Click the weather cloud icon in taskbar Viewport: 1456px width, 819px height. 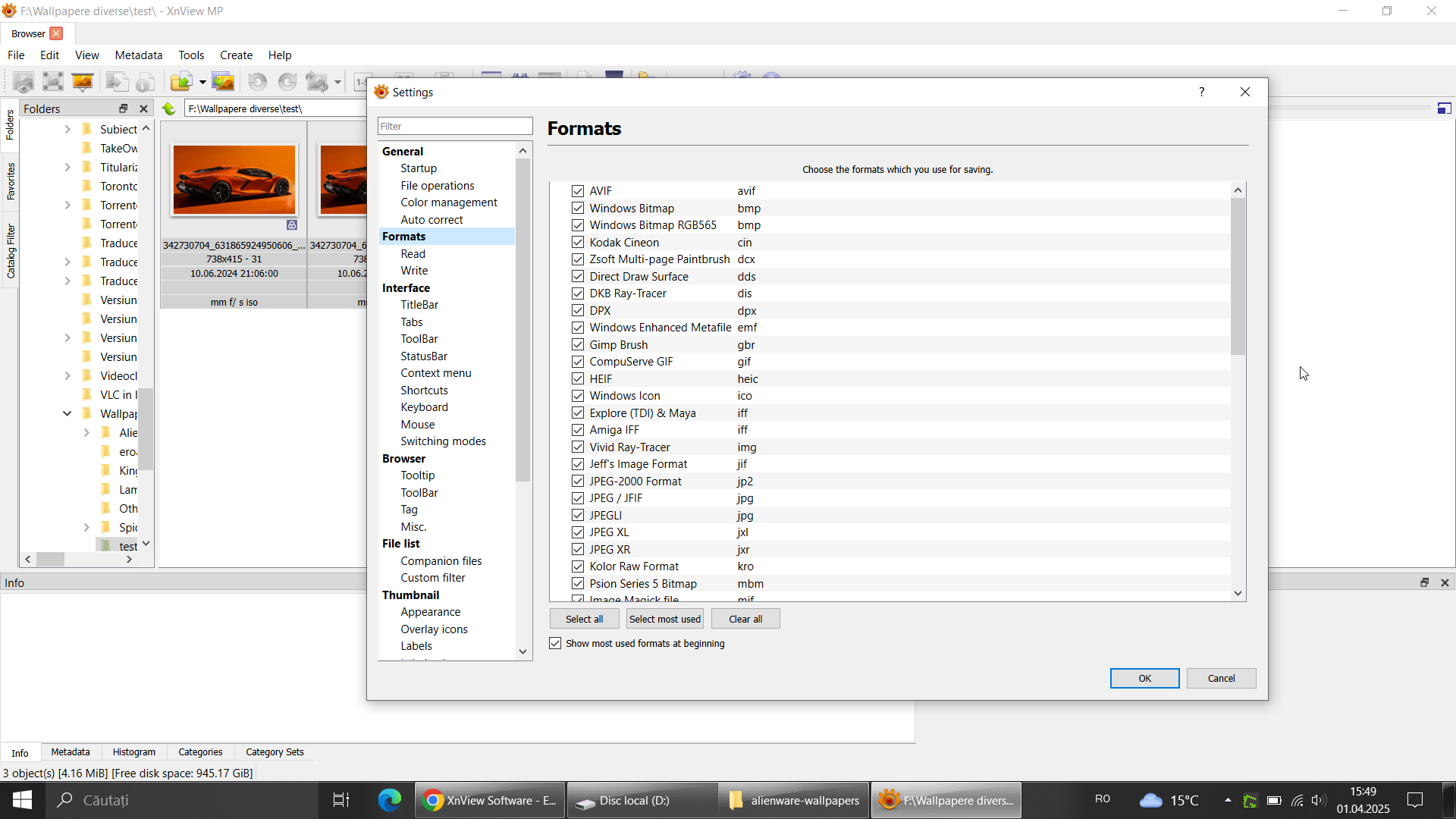tap(1151, 800)
